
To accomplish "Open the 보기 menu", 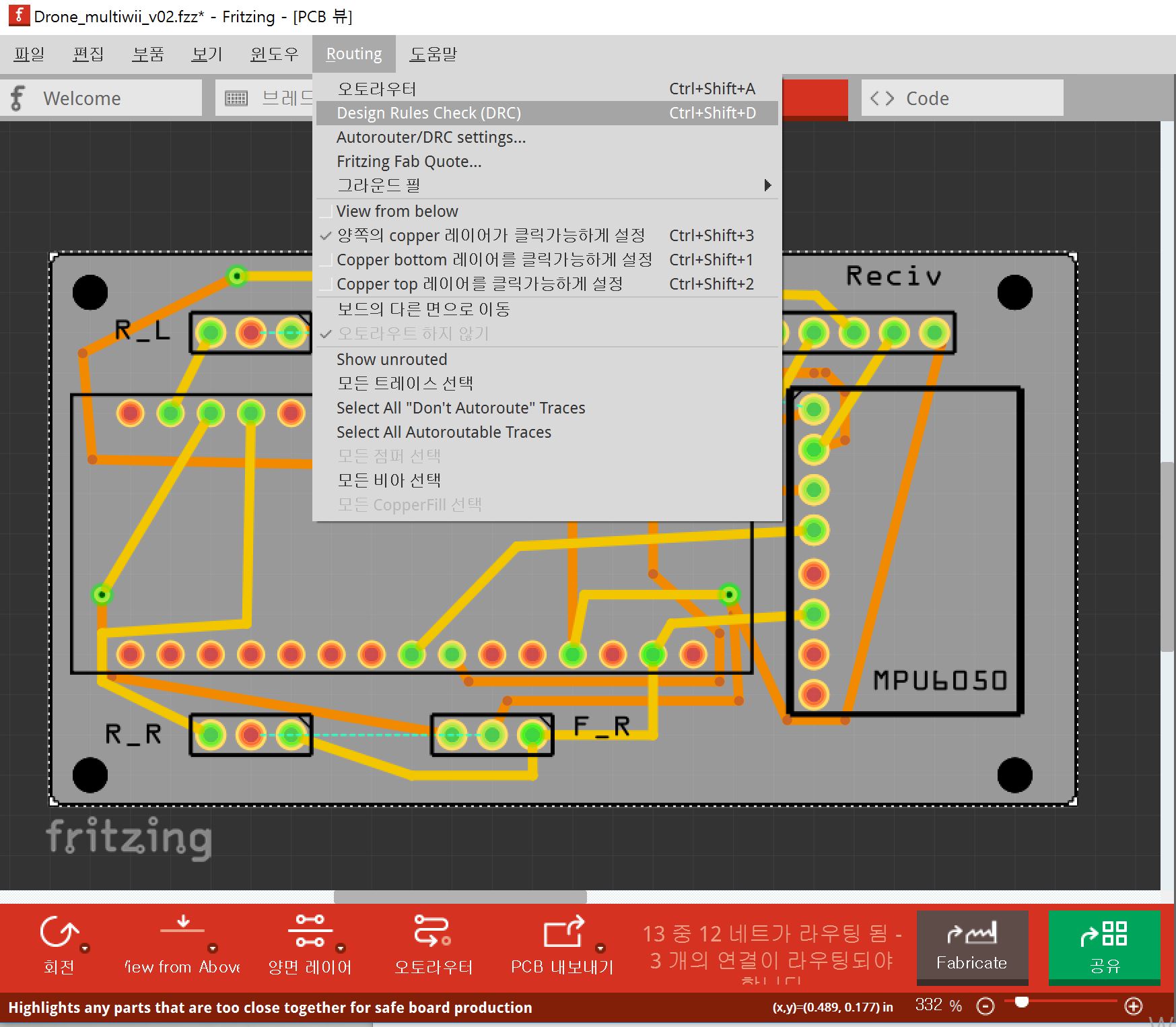I will [x=207, y=54].
